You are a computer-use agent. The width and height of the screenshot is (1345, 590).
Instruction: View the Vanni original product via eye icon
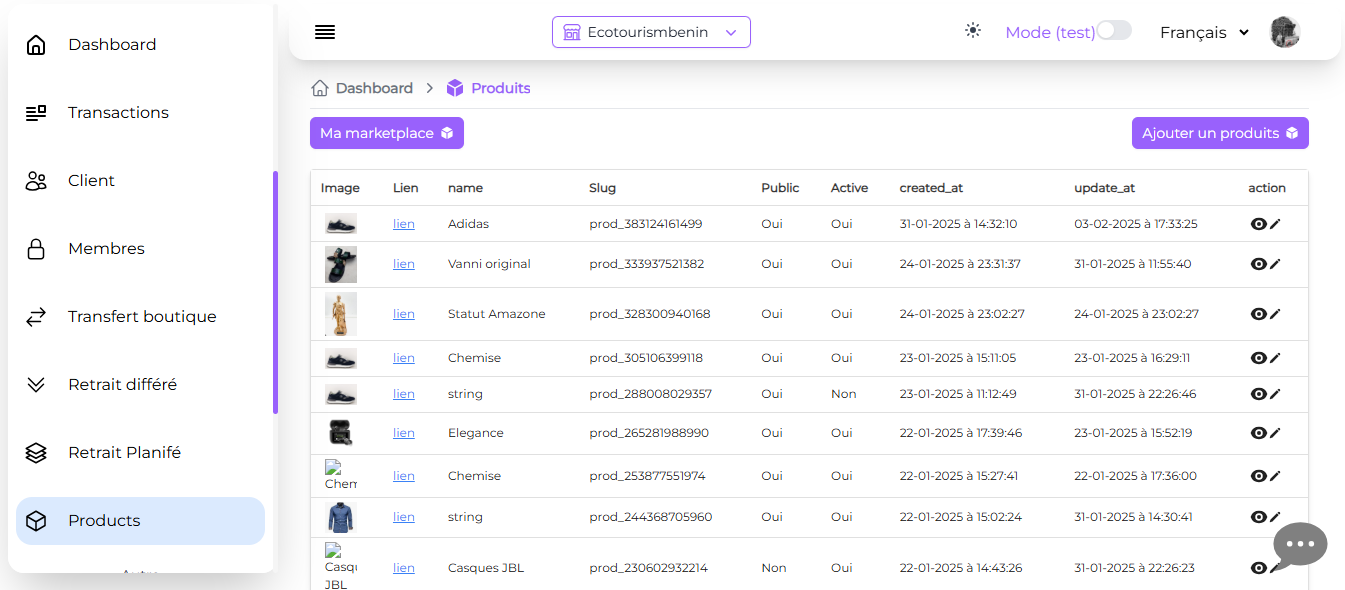(x=1258, y=264)
